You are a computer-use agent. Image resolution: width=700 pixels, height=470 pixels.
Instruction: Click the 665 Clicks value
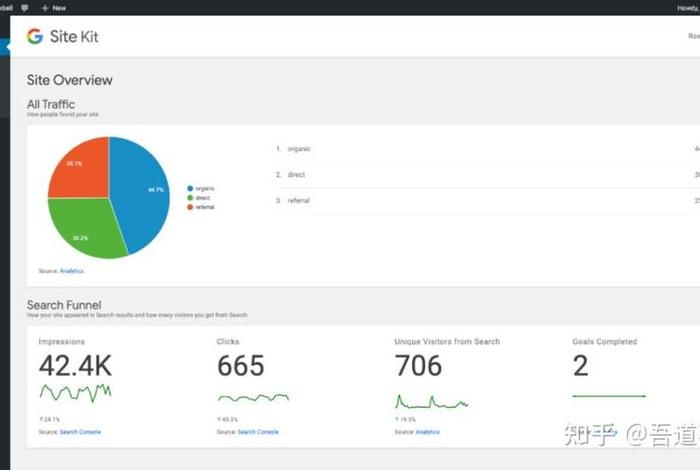(241, 366)
